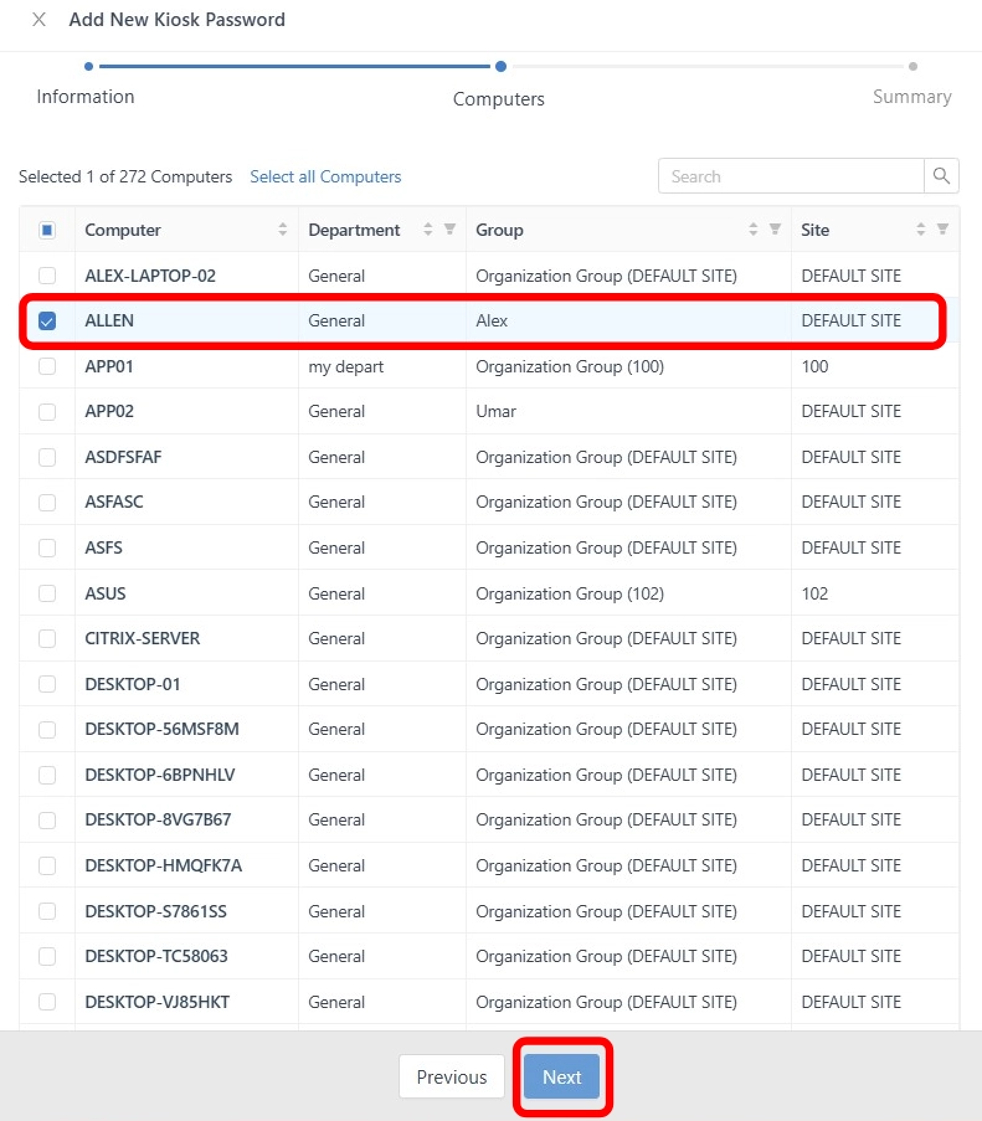Open the Site column filter
This screenshot has height=1121, width=982.
943,229
